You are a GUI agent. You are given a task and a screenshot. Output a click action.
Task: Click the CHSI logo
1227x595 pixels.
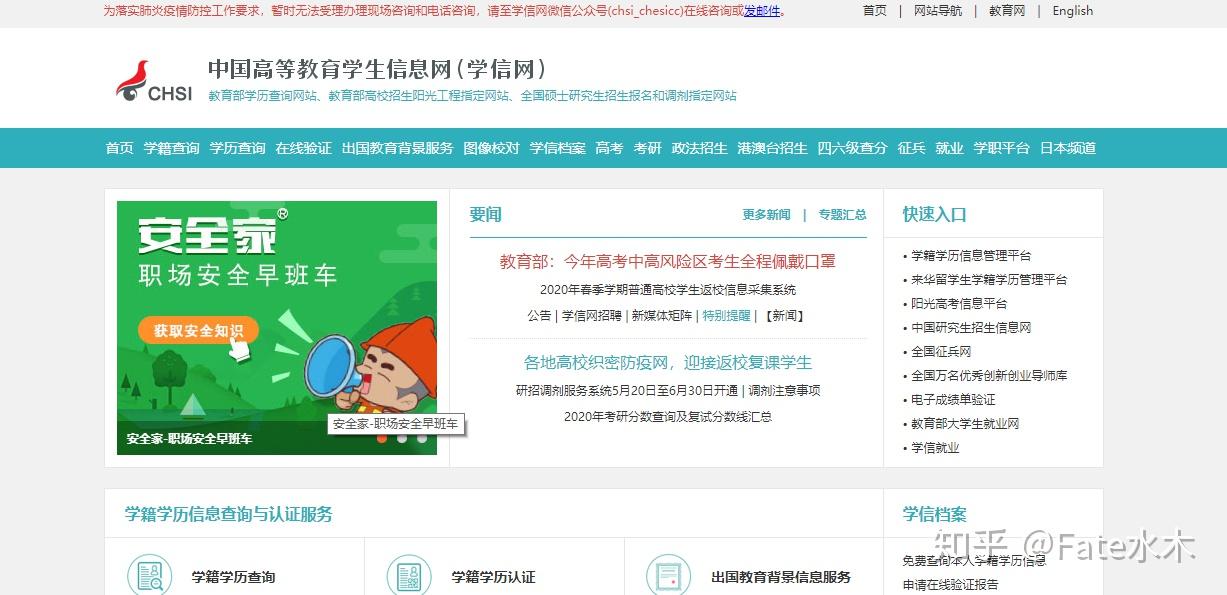154,82
